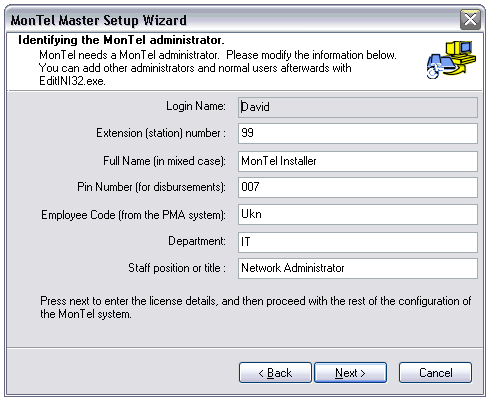Click the Next button
Viewport: 491px width, 402px height.
[x=350, y=372]
